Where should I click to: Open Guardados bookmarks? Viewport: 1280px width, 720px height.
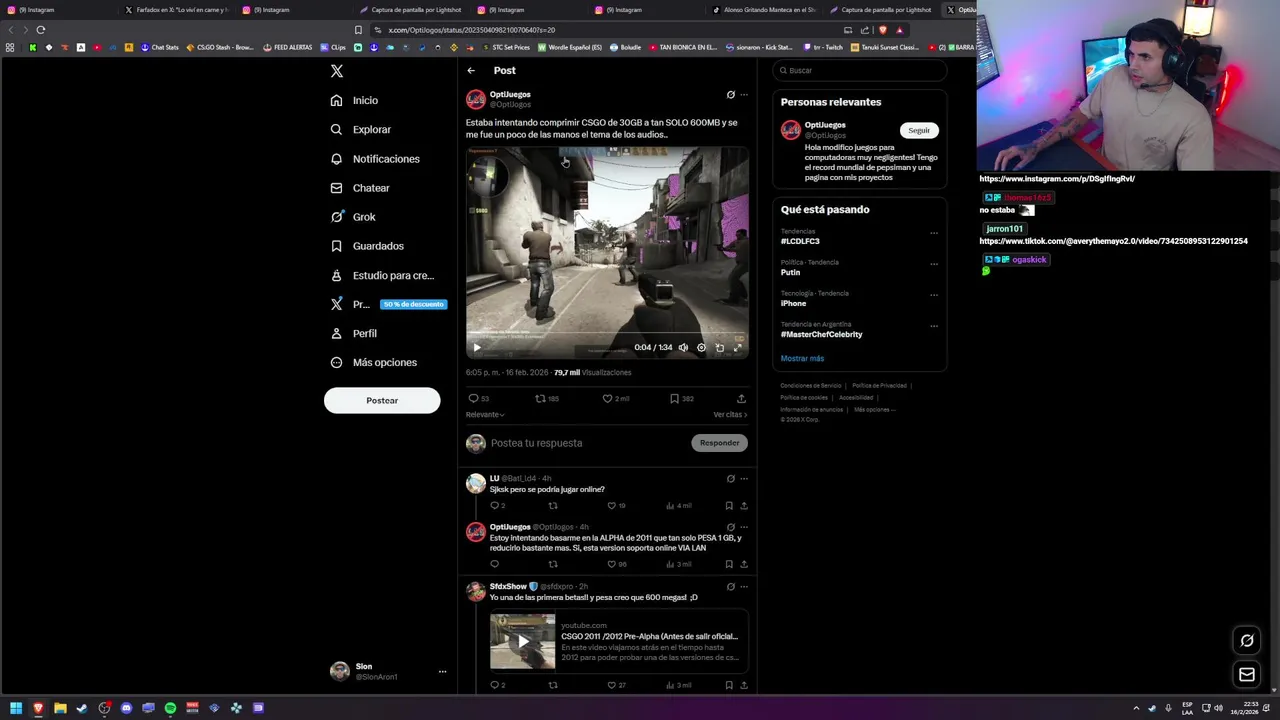click(367, 246)
